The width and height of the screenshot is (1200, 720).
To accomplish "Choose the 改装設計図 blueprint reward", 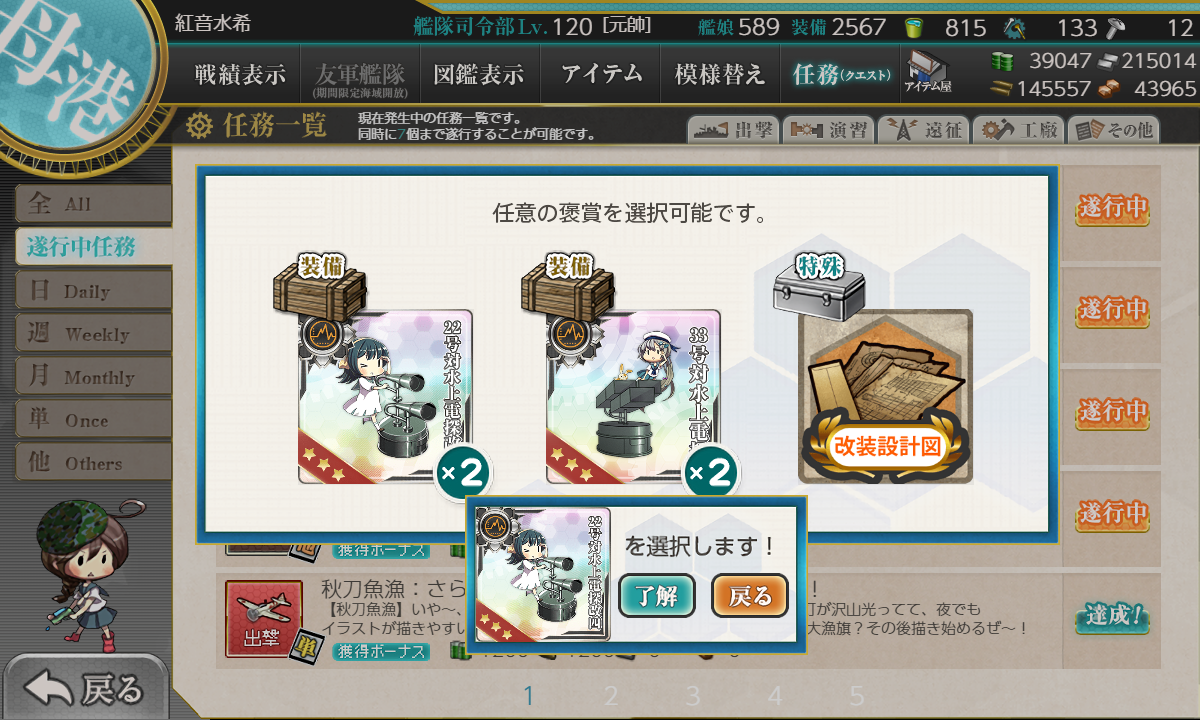I will (885, 395).
